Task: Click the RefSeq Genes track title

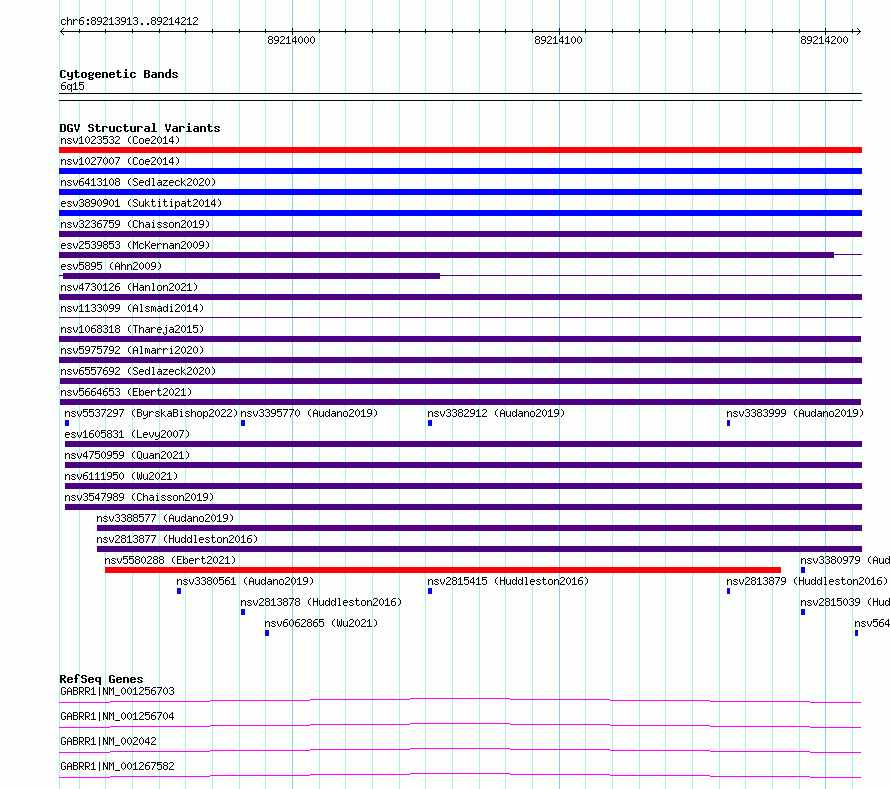Action: pos(101,679)
